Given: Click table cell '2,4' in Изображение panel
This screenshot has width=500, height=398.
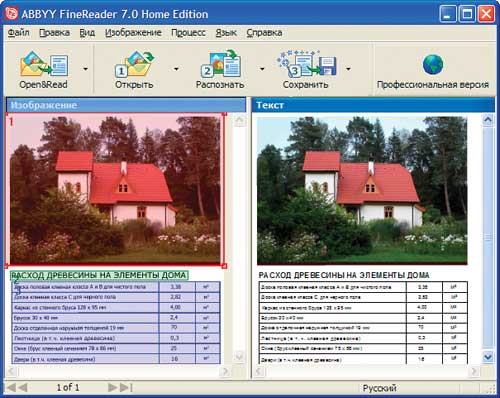Looking at the screenshot, I should [x=177, y=318].
